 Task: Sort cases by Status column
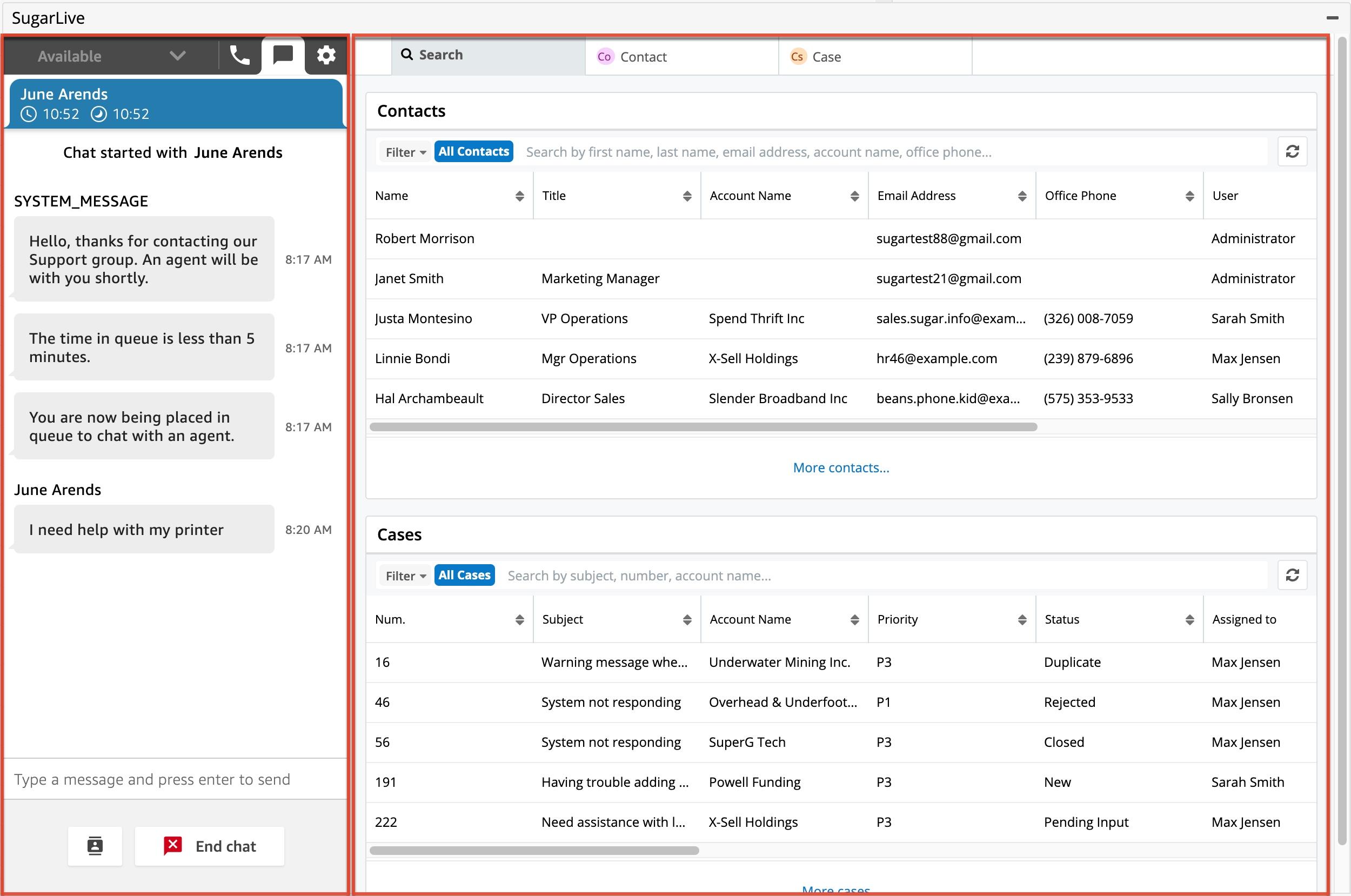click(1189, 619)
